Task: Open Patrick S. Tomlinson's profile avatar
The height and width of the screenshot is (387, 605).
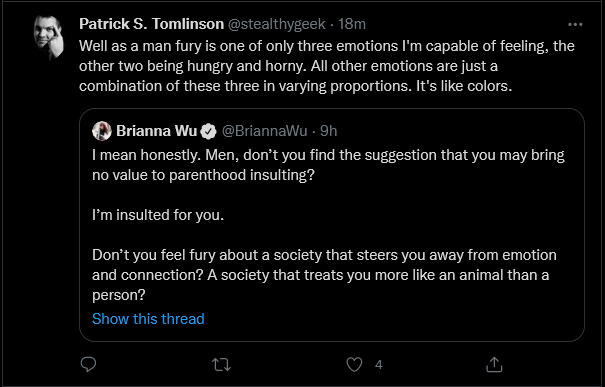Action: pos(48,37)
